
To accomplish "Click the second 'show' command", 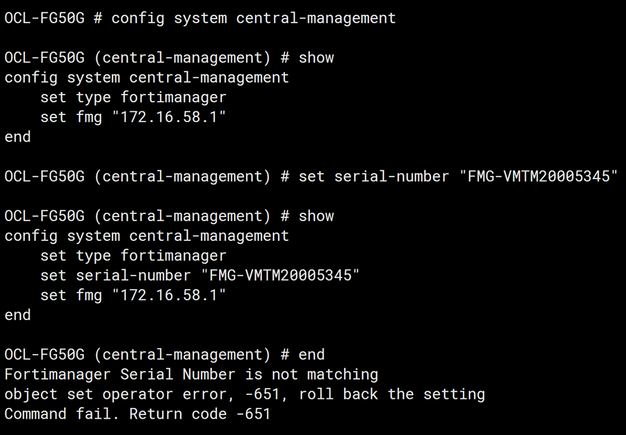I will [x=316, y=216].
